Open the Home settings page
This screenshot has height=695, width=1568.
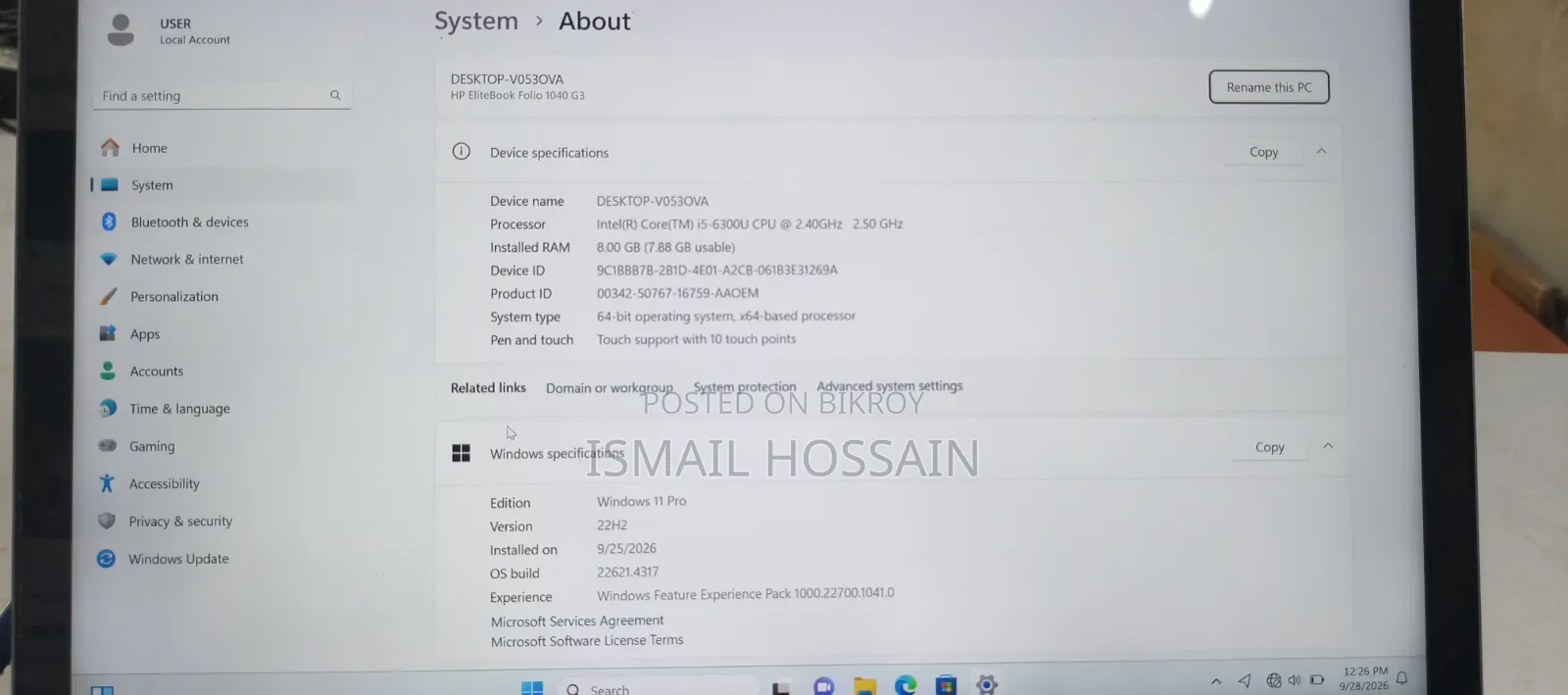(149, 148)
